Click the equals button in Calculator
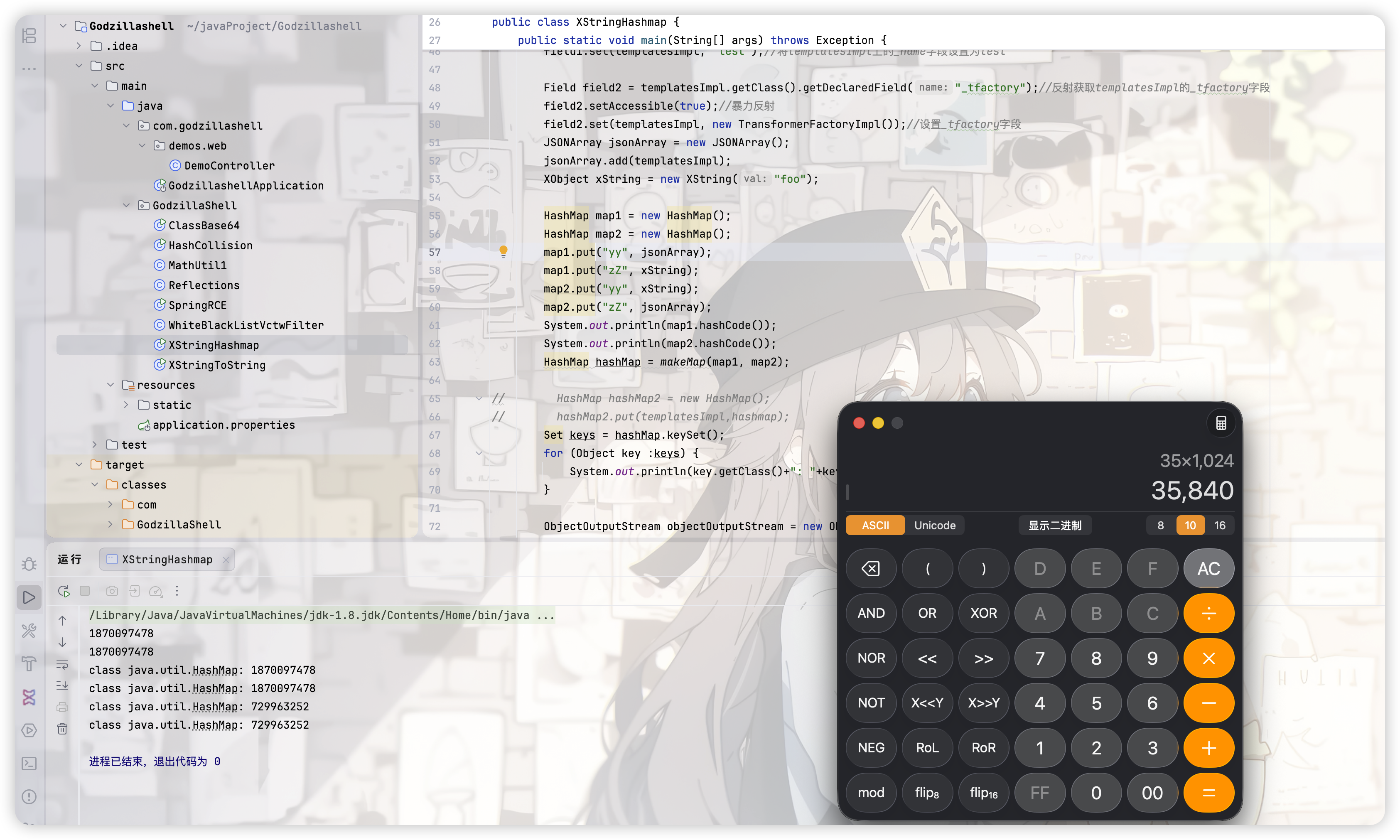This screenshot has height=840, width=1400. click(x=1208, y=793)
